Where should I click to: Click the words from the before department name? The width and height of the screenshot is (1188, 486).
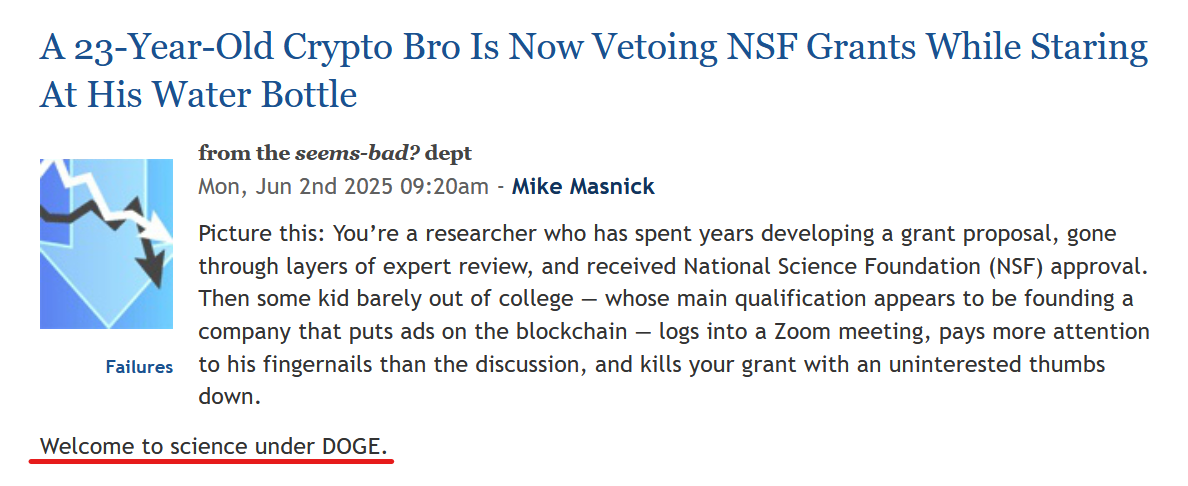(x=244, y=154)
